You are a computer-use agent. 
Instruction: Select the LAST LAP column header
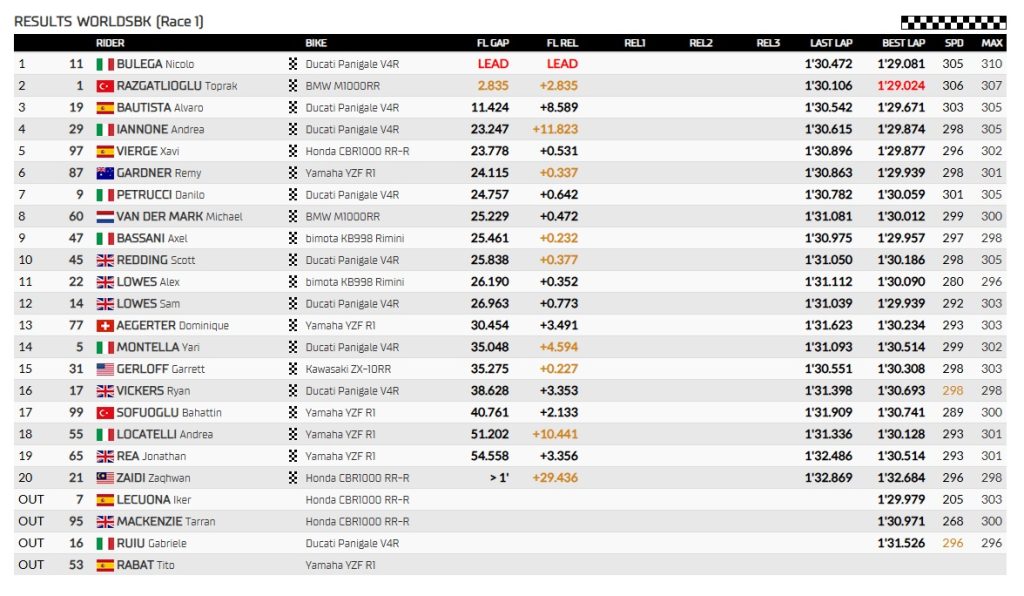coord(830,43)
